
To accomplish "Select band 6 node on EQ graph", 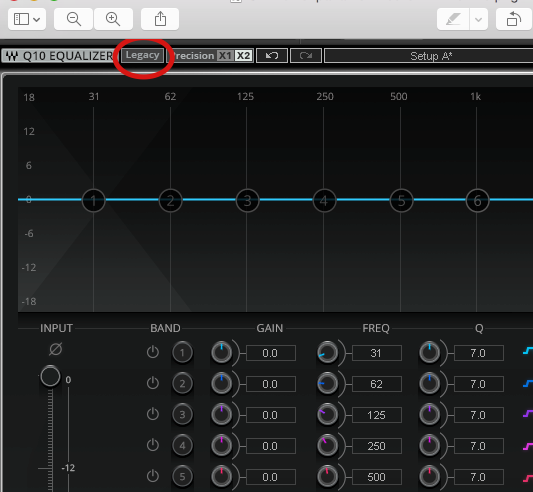I will tap(478, 201).
